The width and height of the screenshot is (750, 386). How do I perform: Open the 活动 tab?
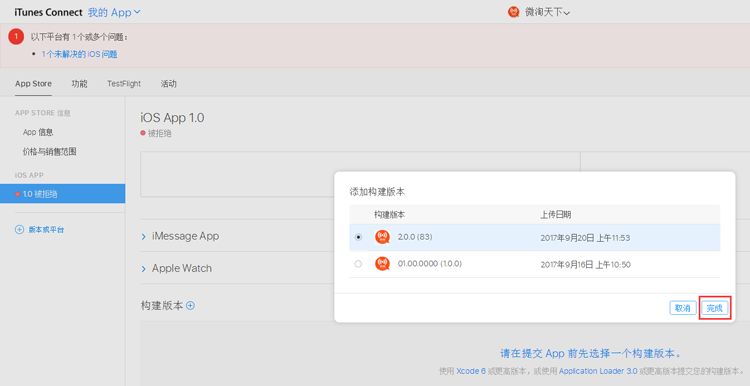coord(168,84)
